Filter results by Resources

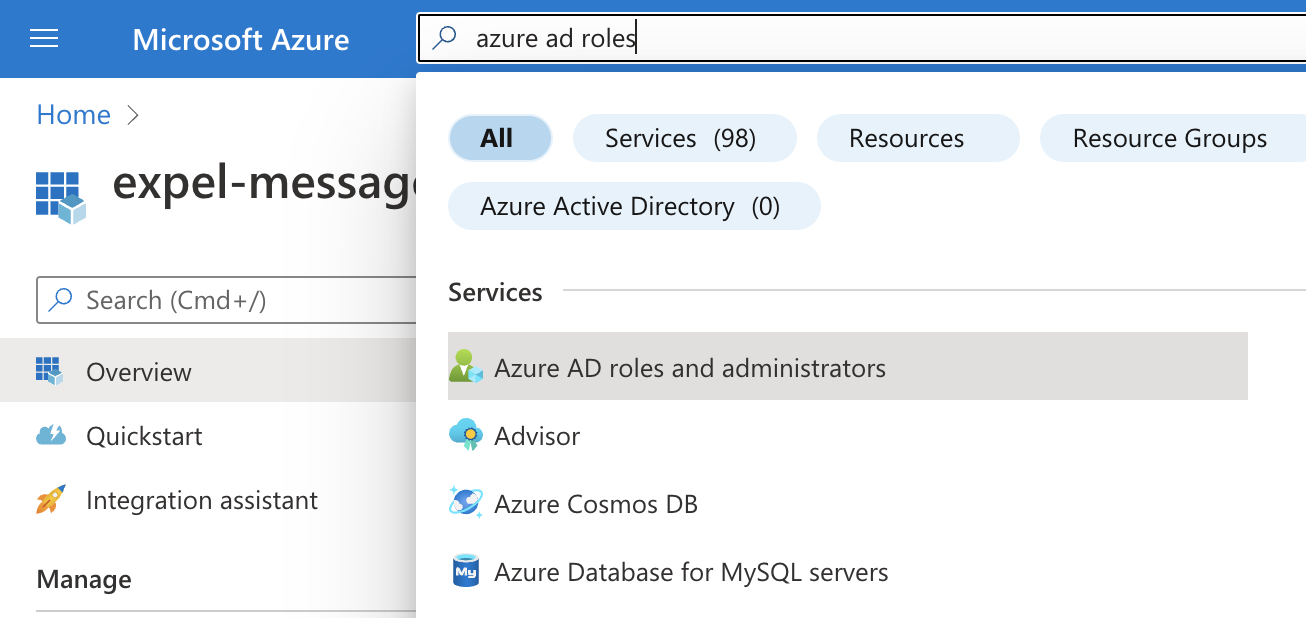917,138
